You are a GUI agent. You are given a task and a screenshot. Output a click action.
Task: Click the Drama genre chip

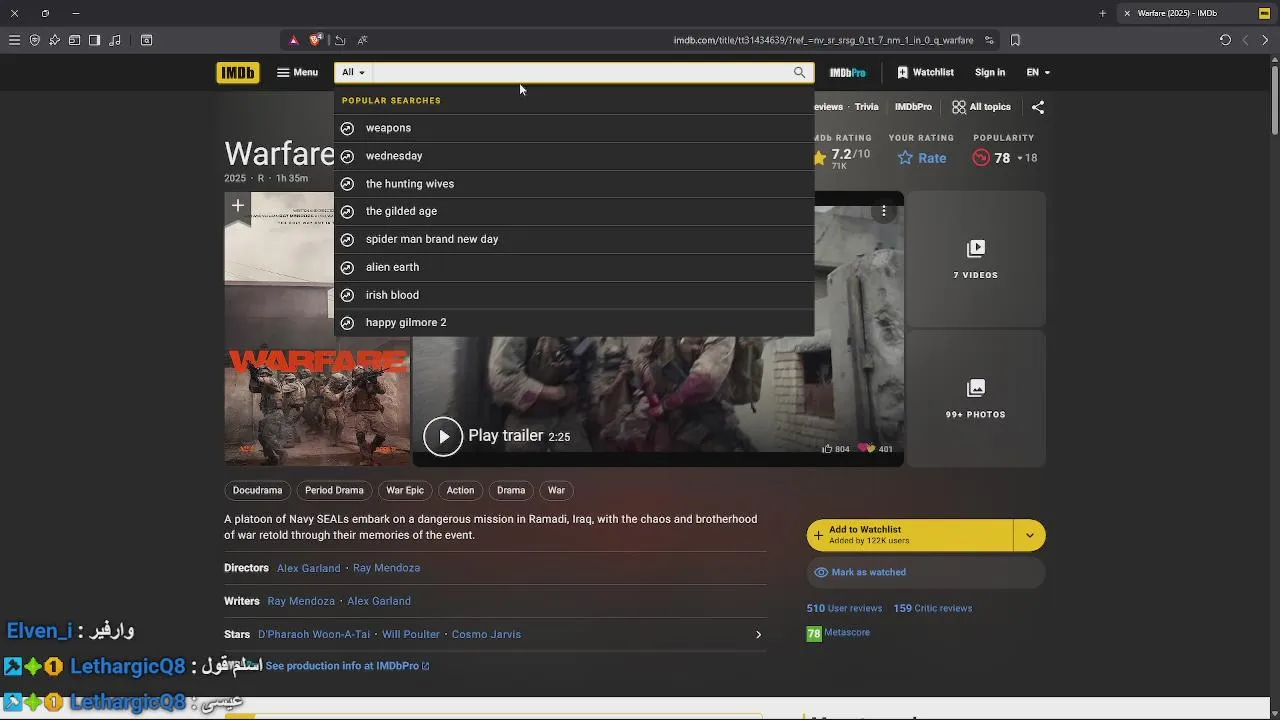point(511,490)
